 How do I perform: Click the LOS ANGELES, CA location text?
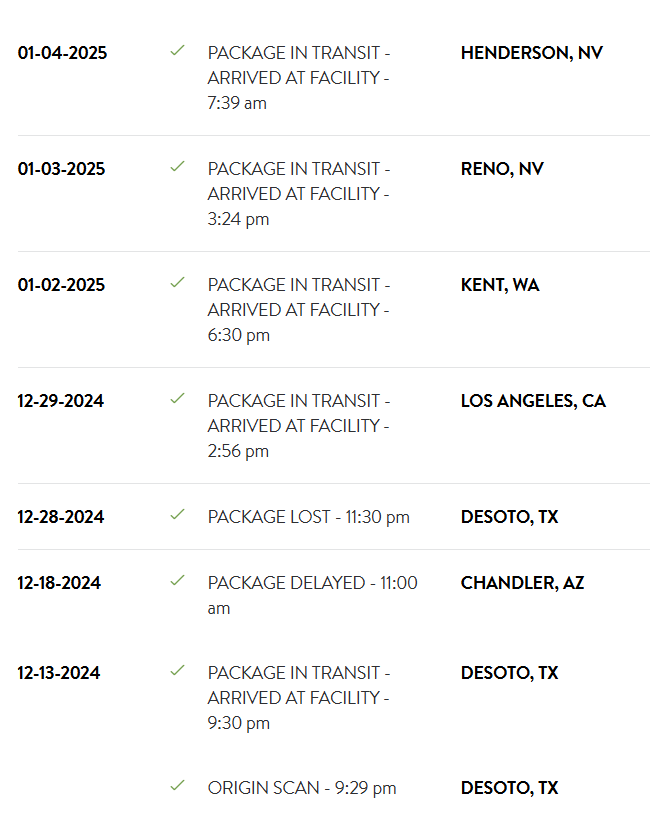point(533,401)
